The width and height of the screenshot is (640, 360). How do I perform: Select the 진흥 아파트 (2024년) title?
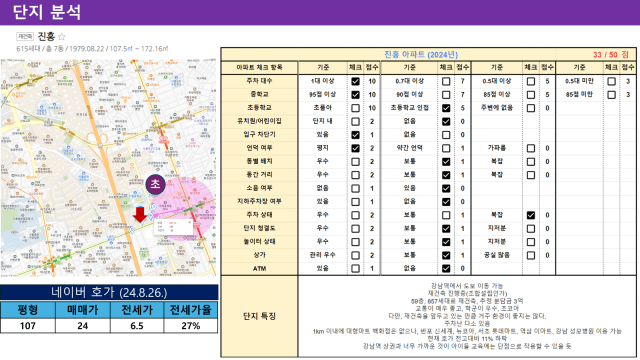tap(421, 55)
